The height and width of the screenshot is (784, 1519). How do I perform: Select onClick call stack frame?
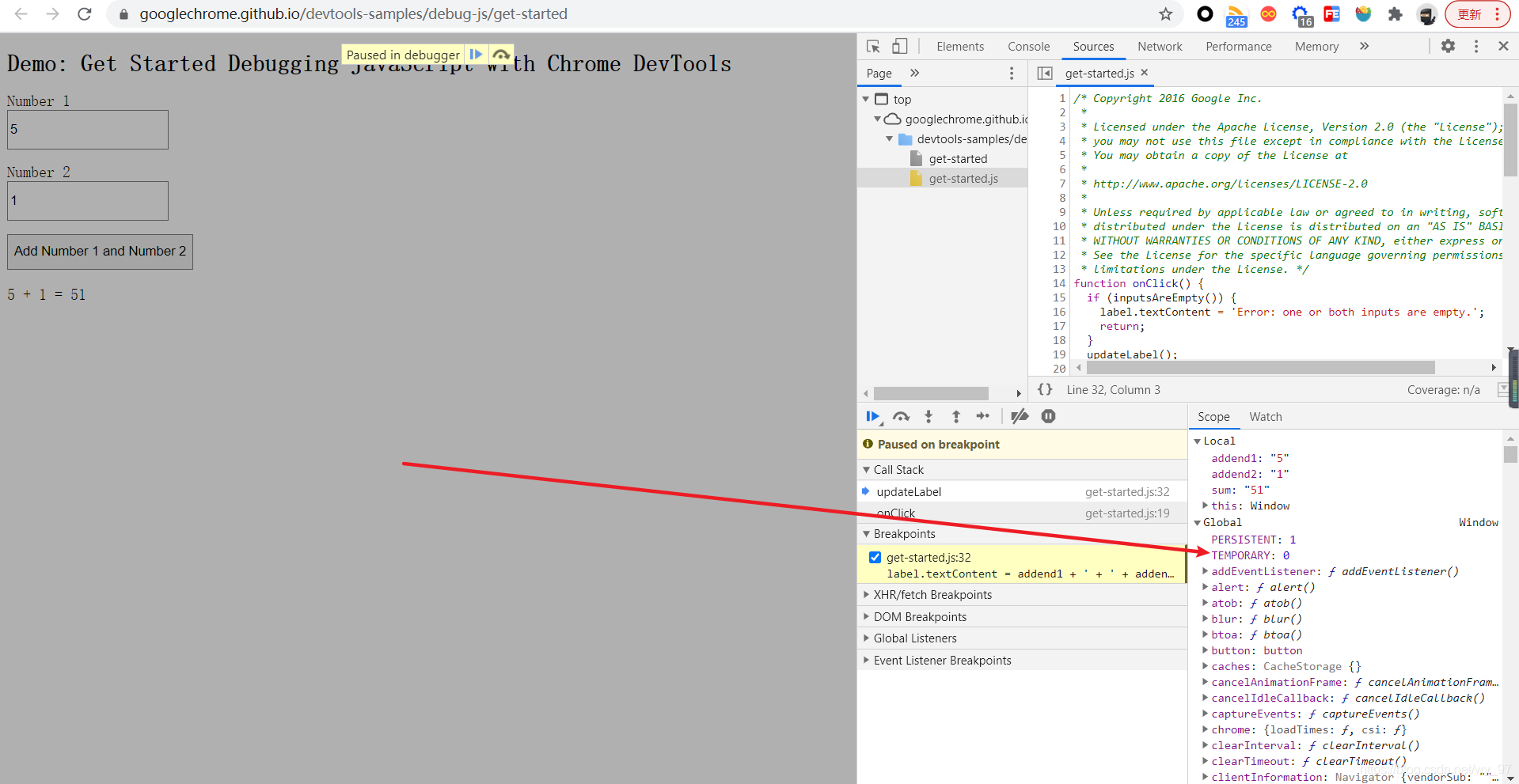1022,513
